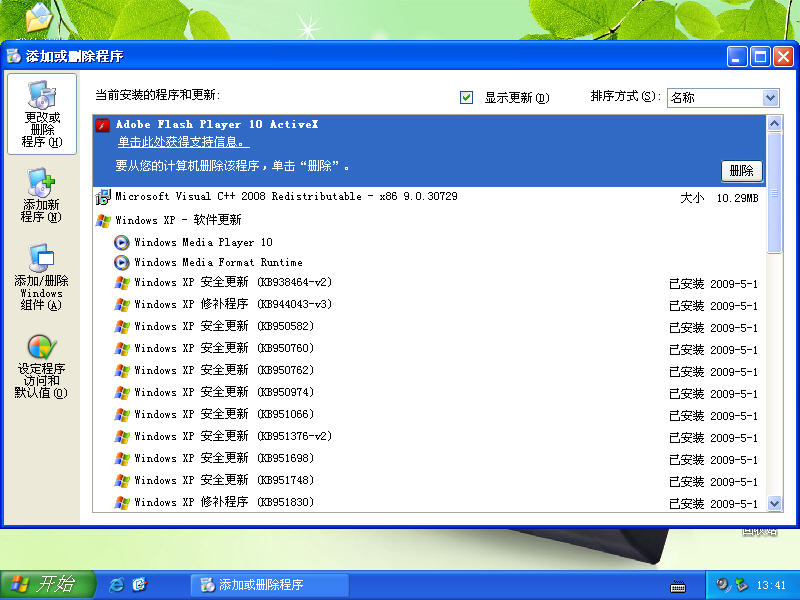Viewport: 800px width, 600px height.
Task: Select the Windows XP - 软件更新 row
Action: point(429,220)
